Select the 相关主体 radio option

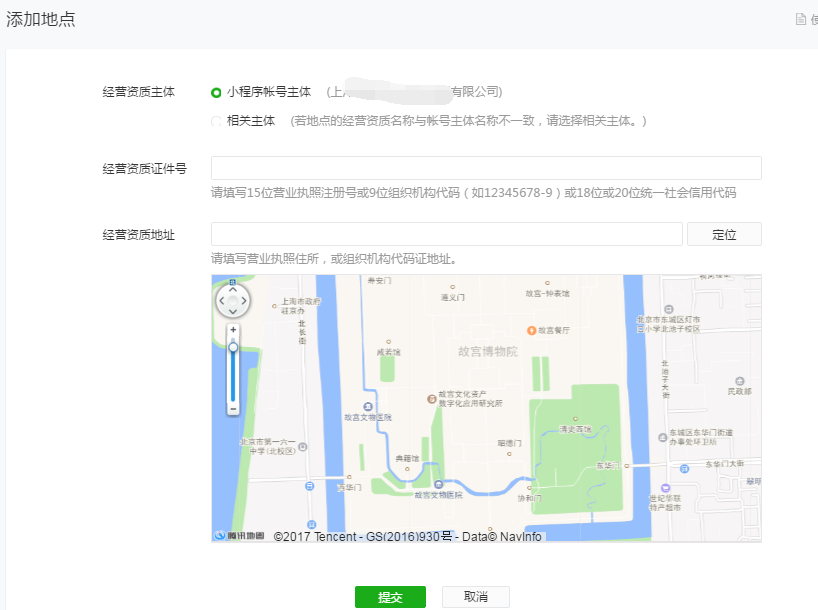click(x=216, y=121)
